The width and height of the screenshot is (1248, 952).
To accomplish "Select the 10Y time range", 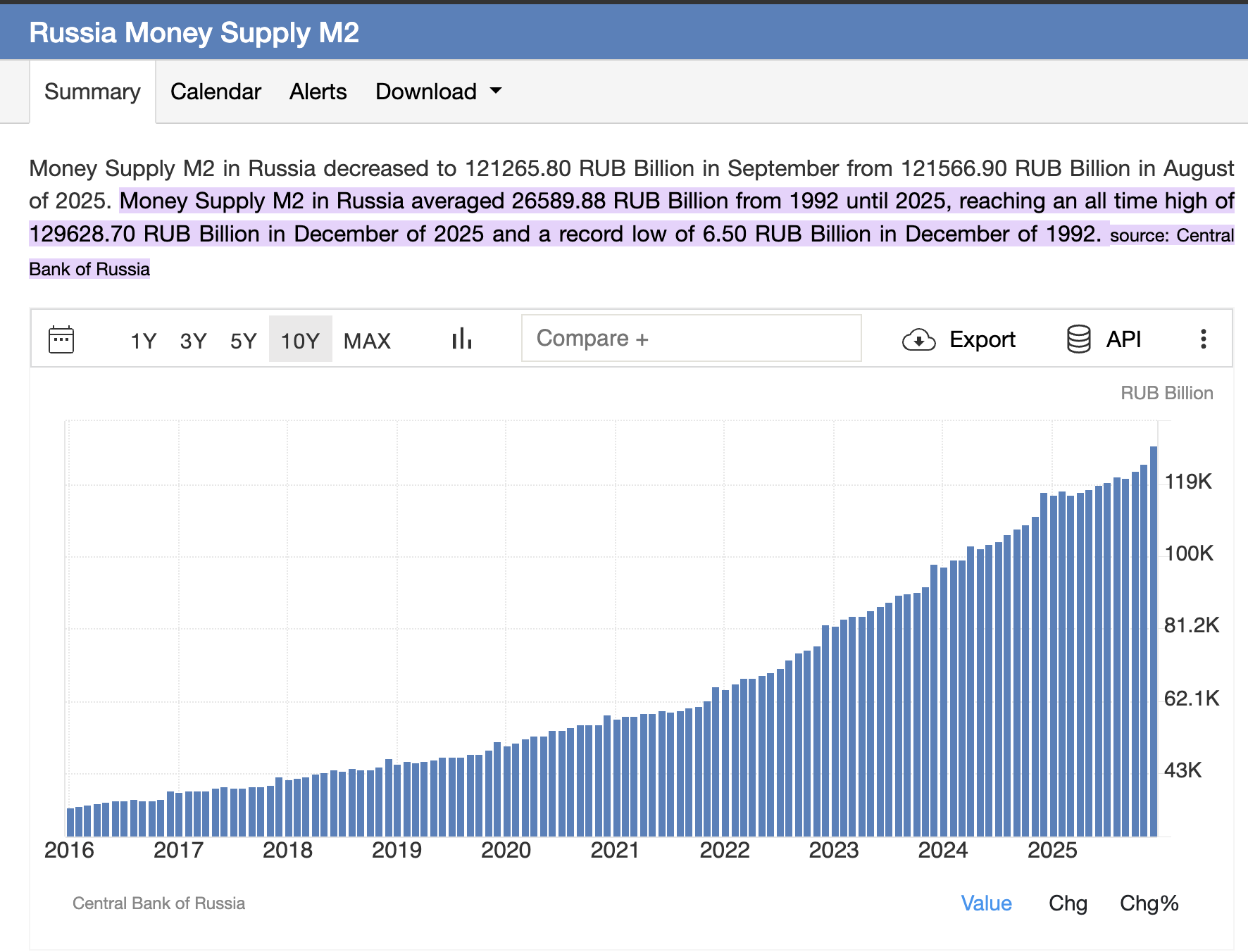I will [x=300, y=341].
